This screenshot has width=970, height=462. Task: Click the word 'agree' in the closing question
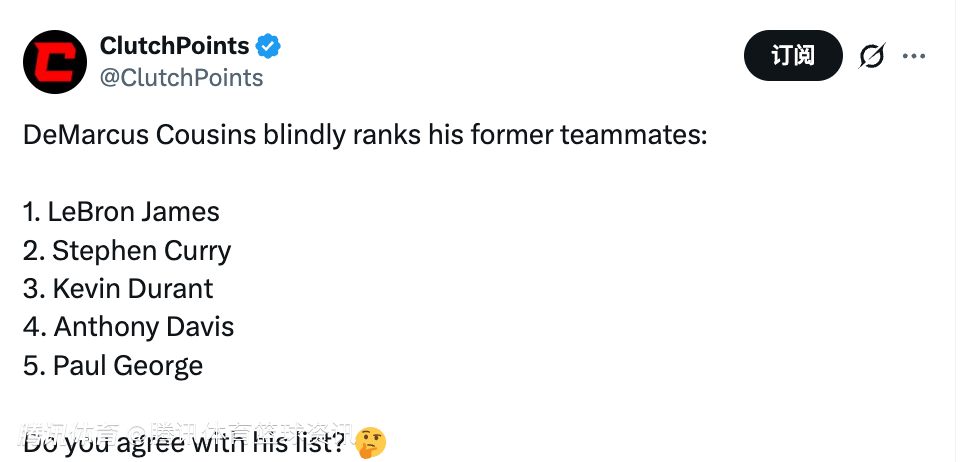164,442
